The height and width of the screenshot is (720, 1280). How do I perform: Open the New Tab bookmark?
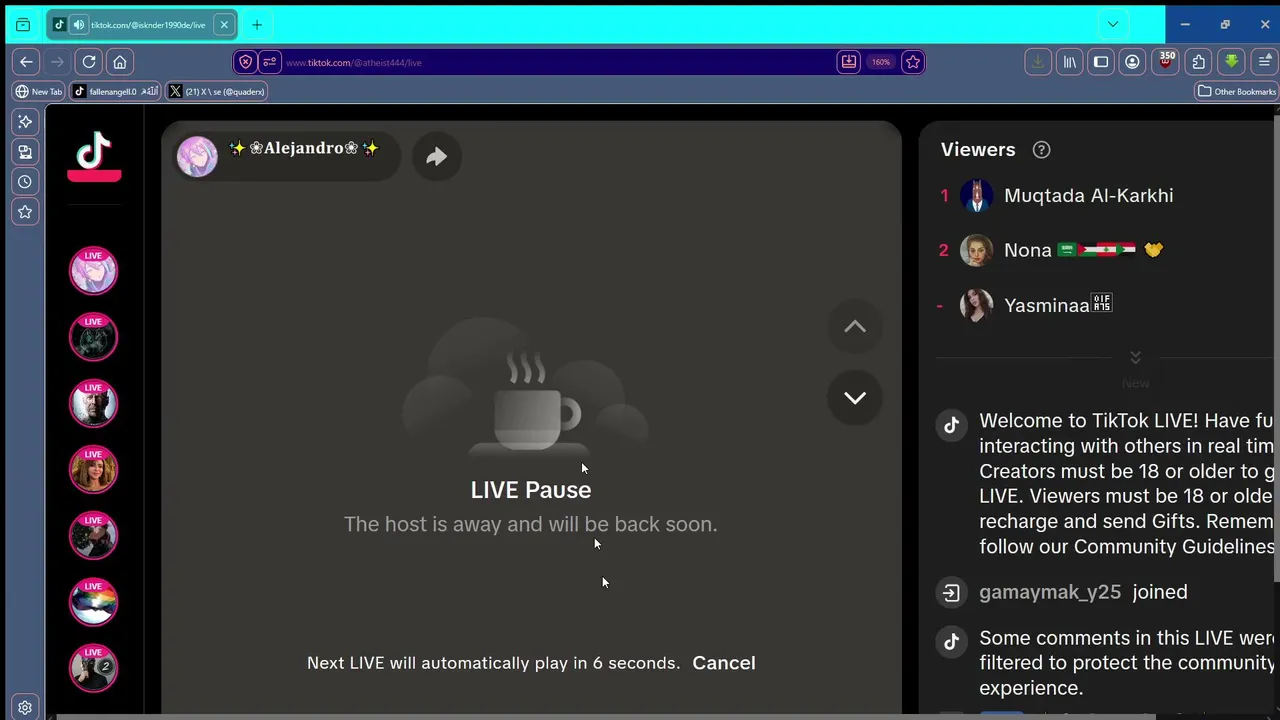39,91
